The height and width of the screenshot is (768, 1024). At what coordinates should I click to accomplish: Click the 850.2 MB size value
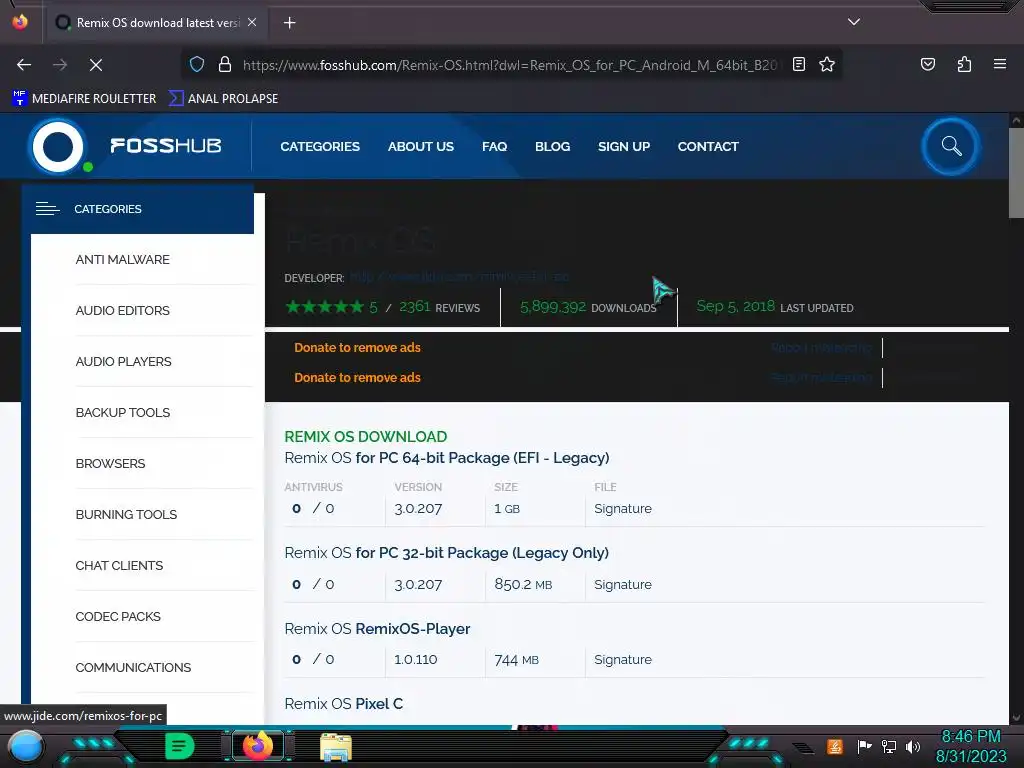tap(523, 584)
